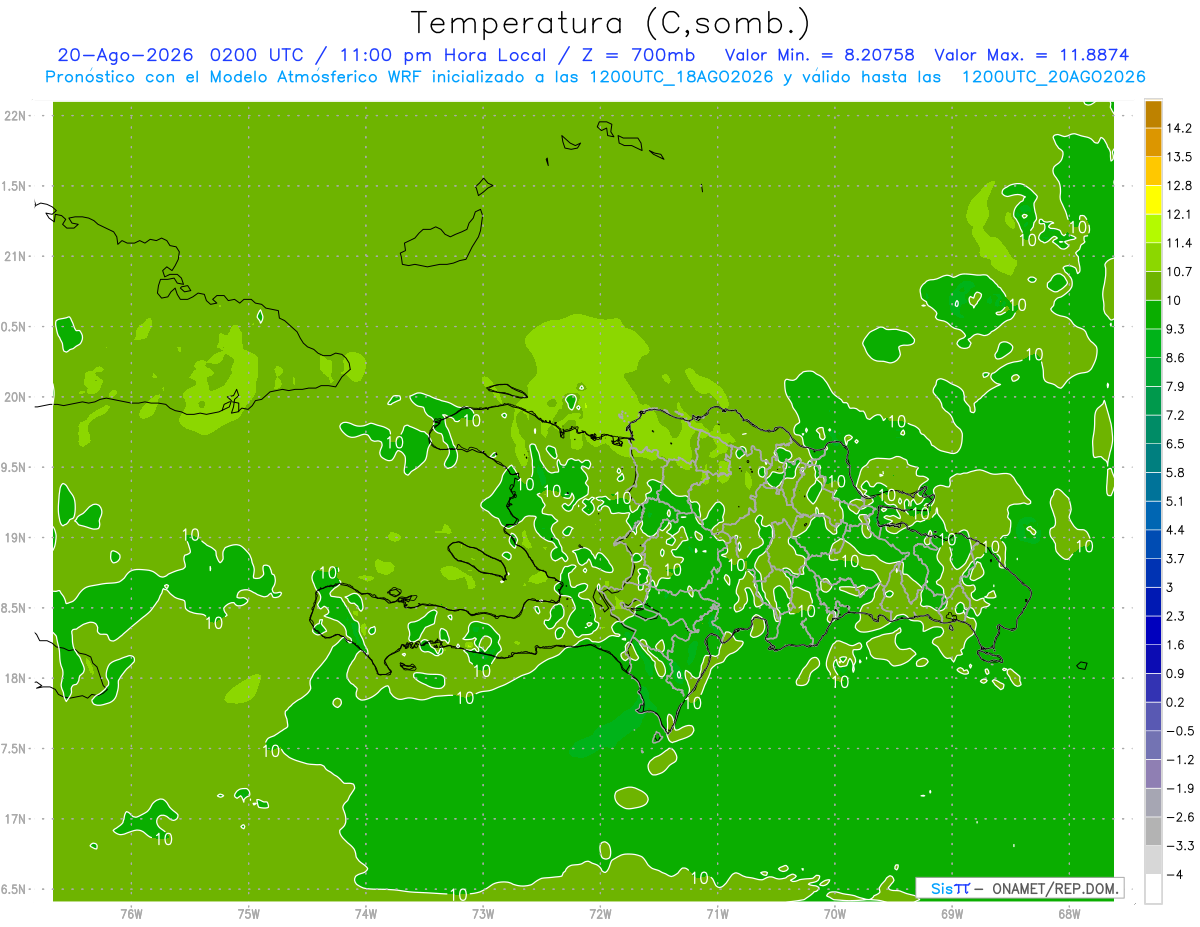This screenshot has width=1200, height=927.
Task: Click the 21N latitude axis label
Action: 14,257
